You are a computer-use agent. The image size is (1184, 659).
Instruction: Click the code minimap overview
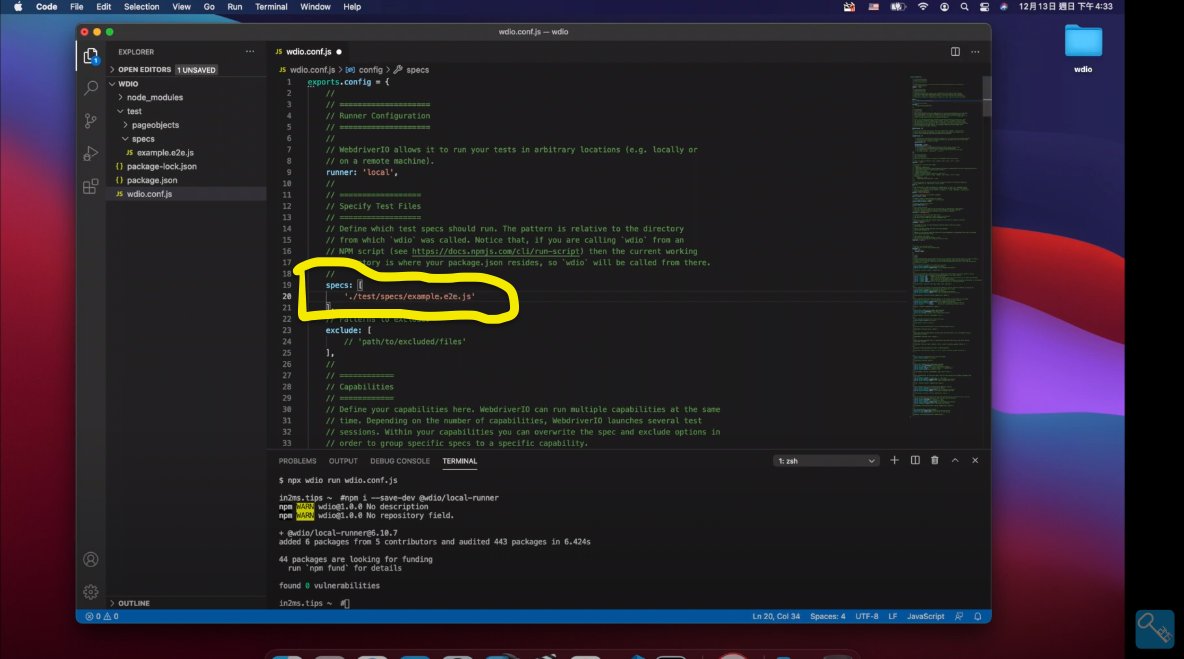(944, 245)
